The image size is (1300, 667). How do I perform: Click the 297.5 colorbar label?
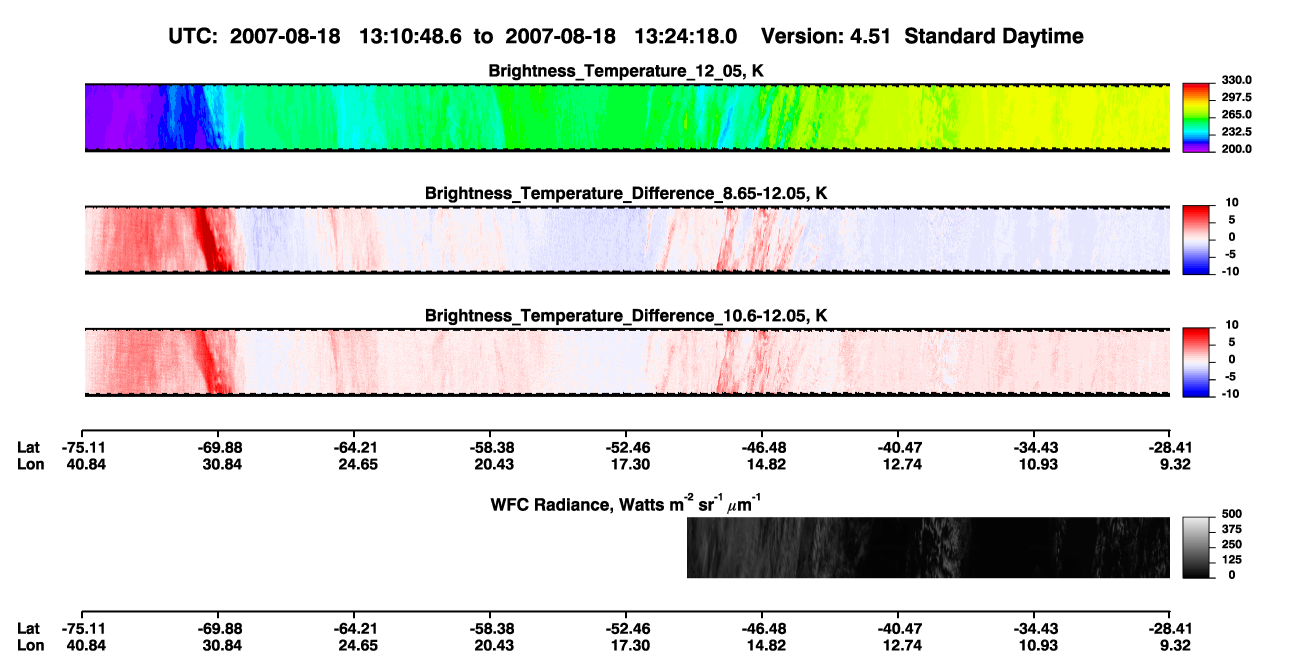1236,97
